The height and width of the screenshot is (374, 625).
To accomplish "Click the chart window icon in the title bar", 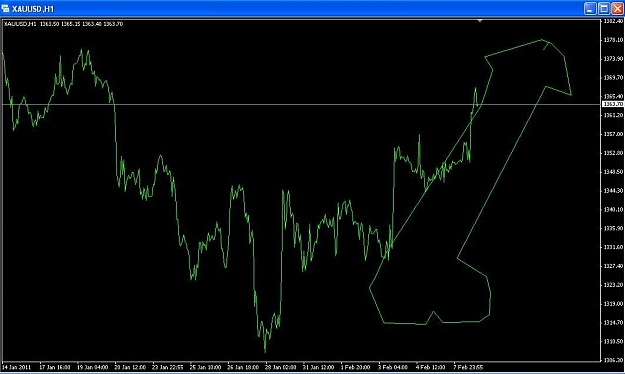I will 6,8.
